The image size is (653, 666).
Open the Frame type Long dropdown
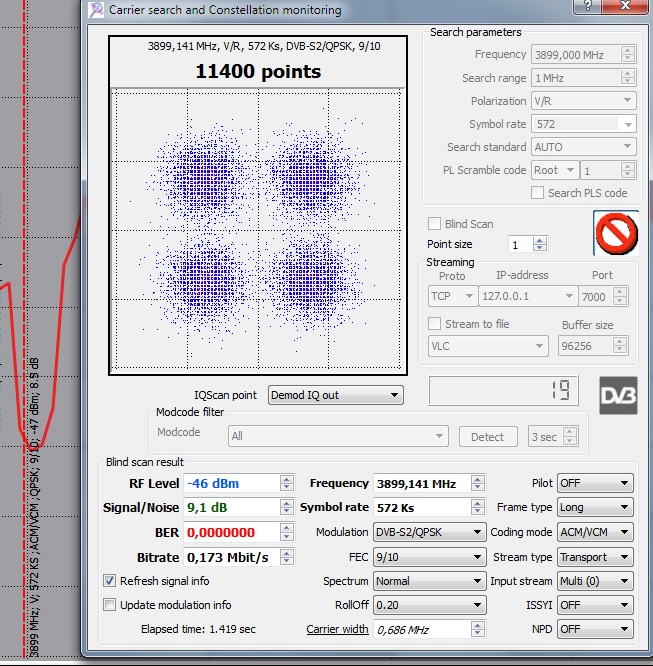tap(595, 507)
